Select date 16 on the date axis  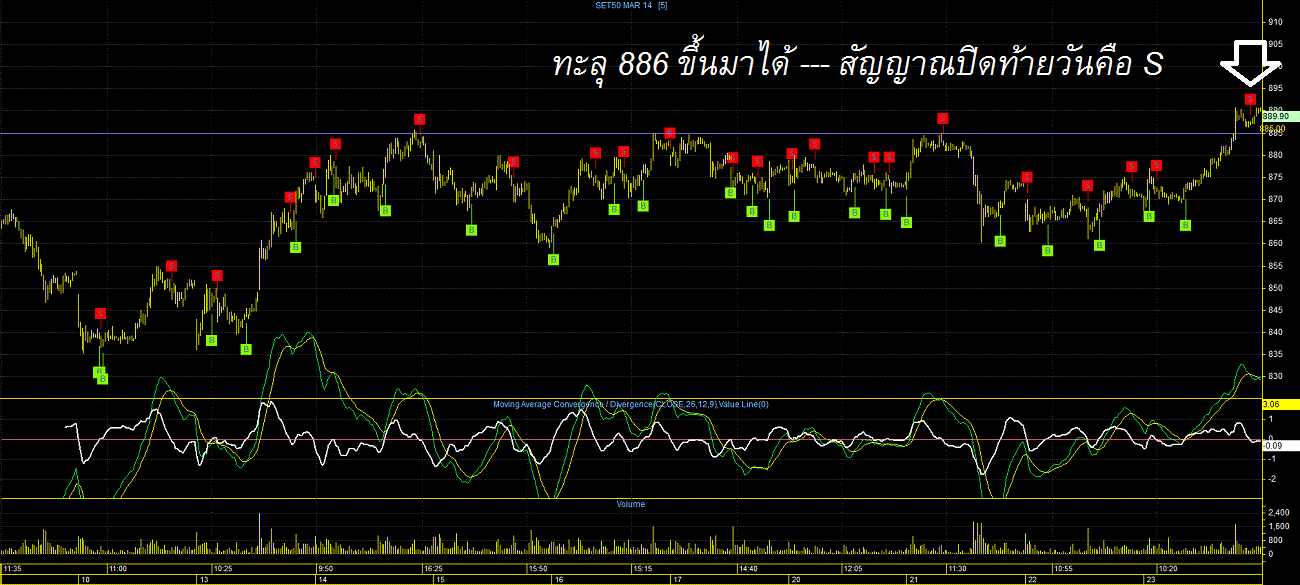tap(558, 579)
